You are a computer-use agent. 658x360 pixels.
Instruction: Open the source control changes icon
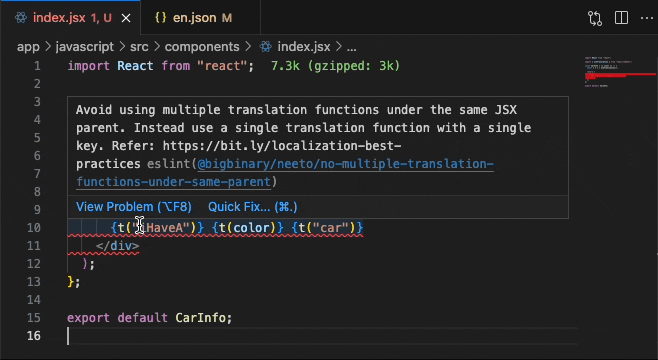[595, 18]
